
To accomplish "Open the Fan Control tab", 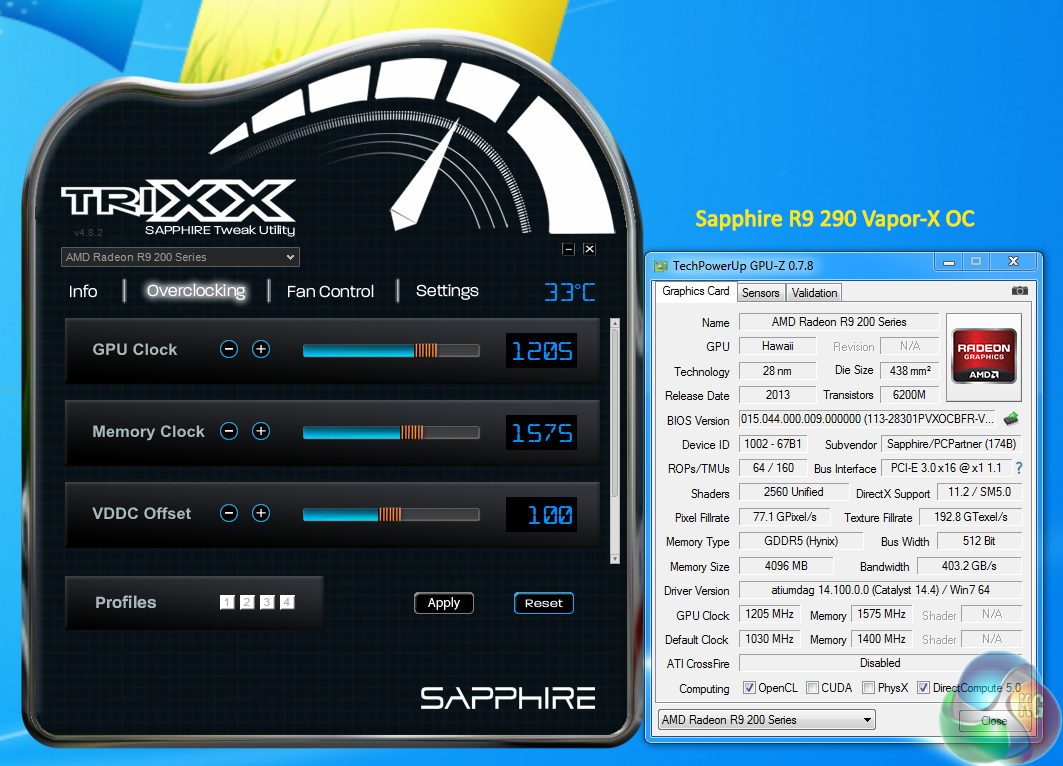I will (x=330, y=291).
